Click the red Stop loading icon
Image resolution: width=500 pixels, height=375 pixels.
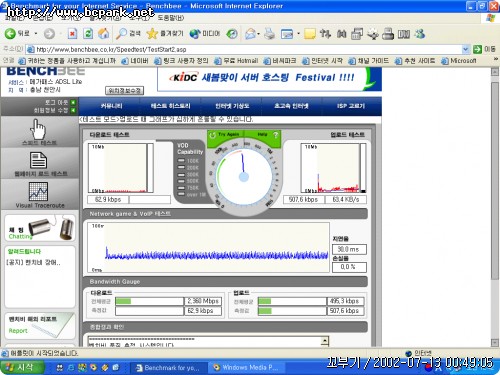point(72,33)
